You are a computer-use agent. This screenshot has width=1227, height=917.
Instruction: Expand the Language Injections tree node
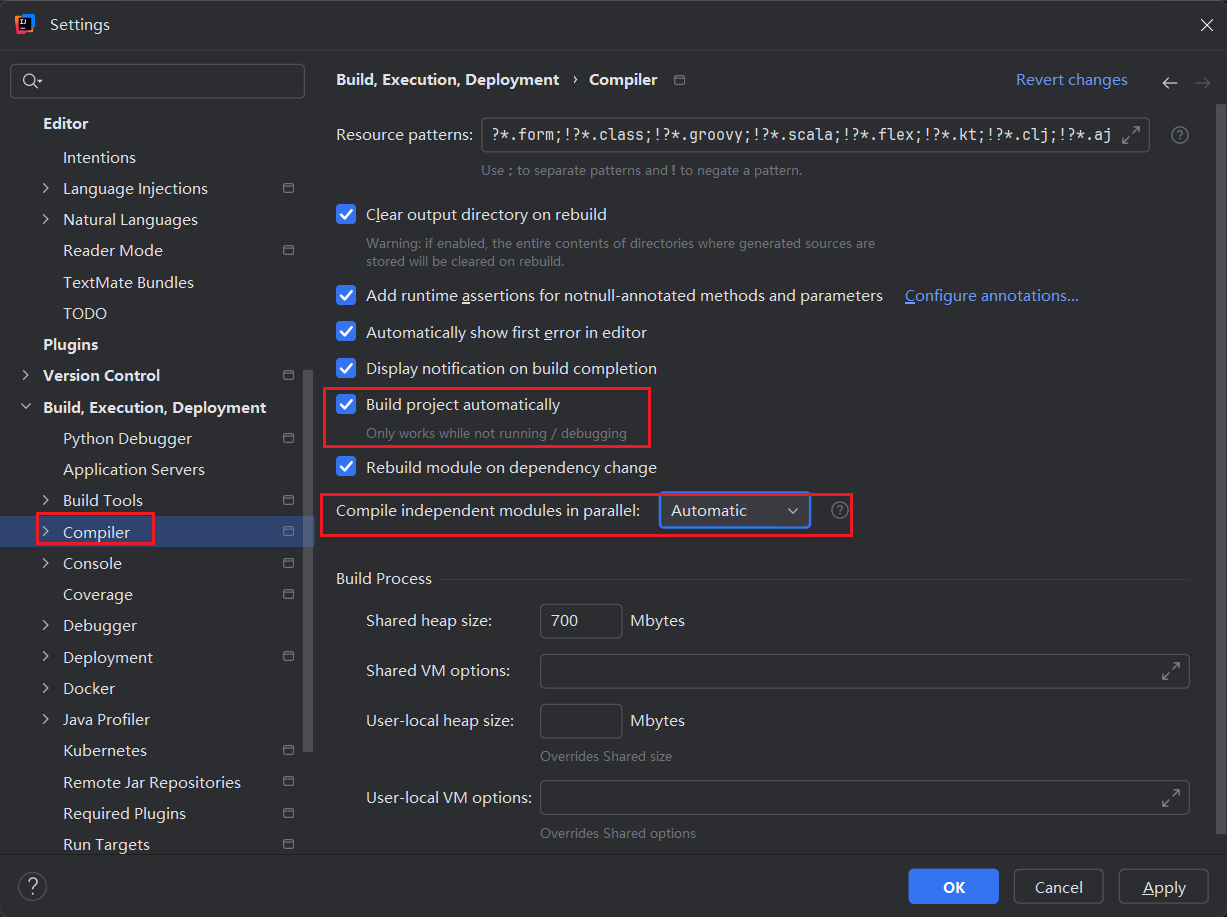[x=46, y=188]
